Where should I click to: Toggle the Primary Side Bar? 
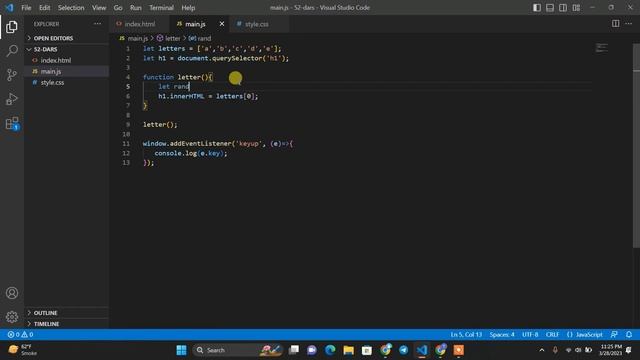pyautogui.click(x=537, y=7)
